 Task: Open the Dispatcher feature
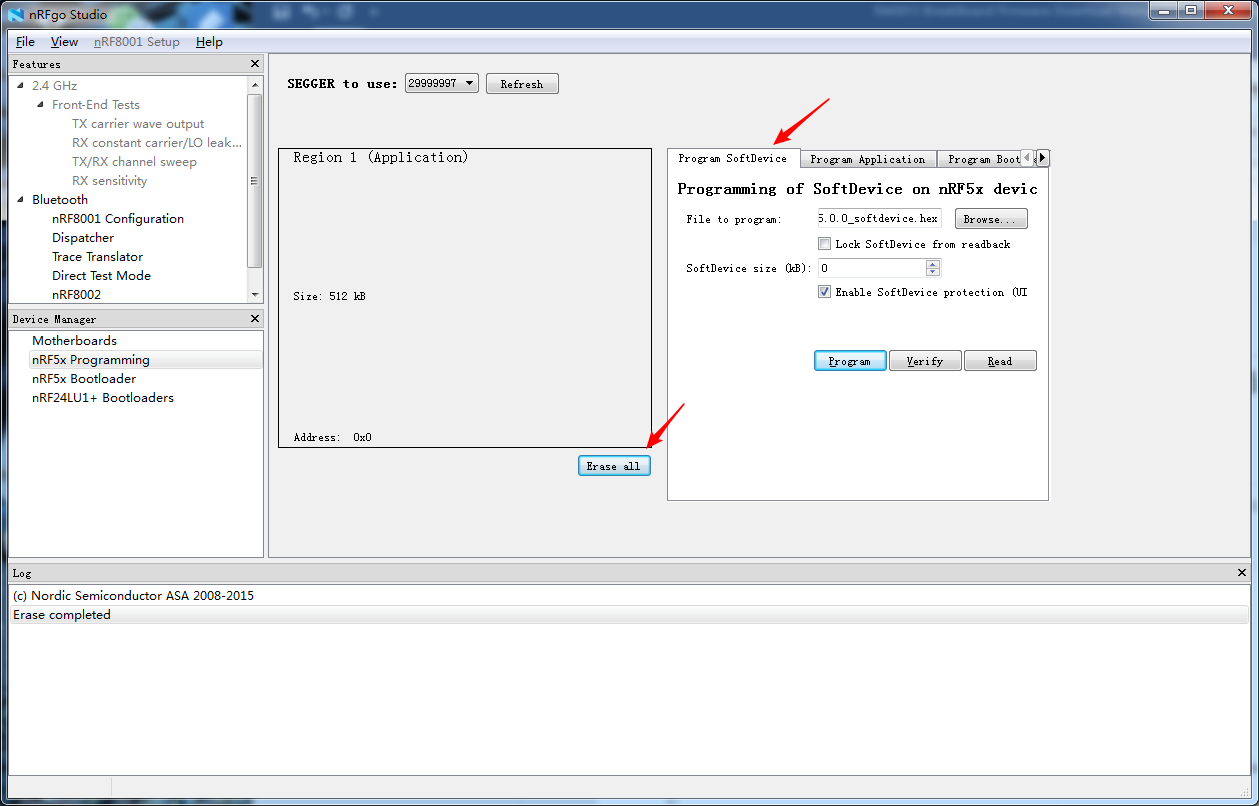(83, 238)
